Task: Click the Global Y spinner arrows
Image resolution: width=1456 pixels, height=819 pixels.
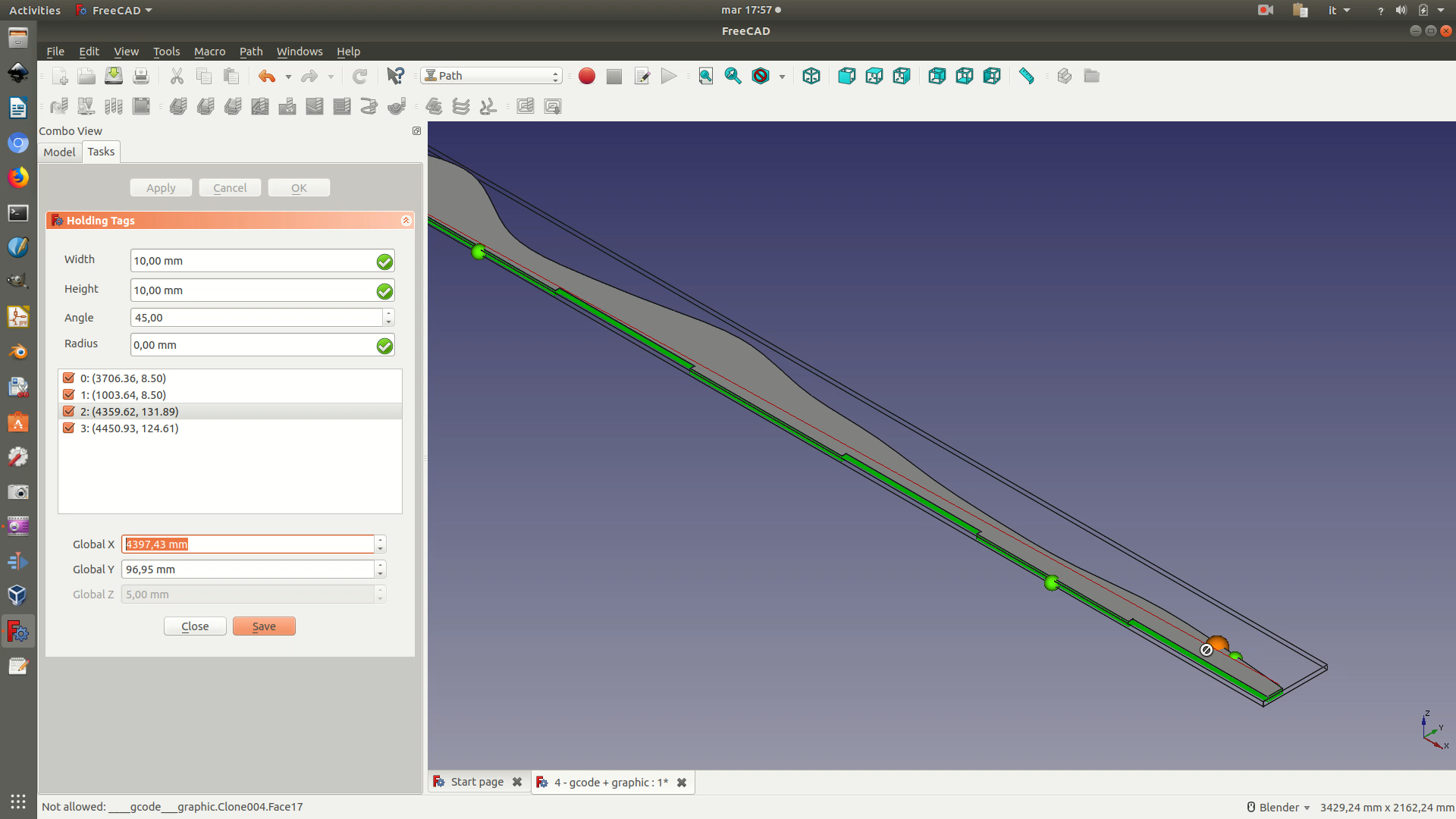Action: pyautogui.click(x=381, y=570)
